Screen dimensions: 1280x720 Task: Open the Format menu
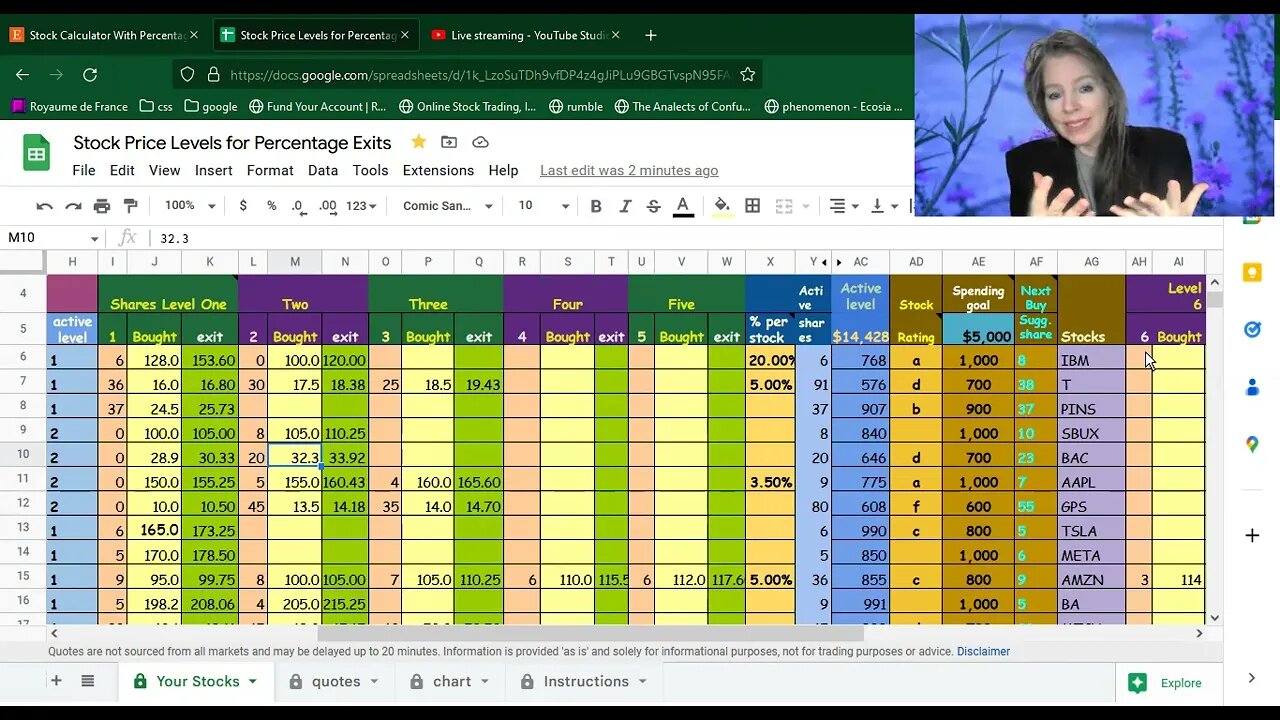click(x=270, y=170)
